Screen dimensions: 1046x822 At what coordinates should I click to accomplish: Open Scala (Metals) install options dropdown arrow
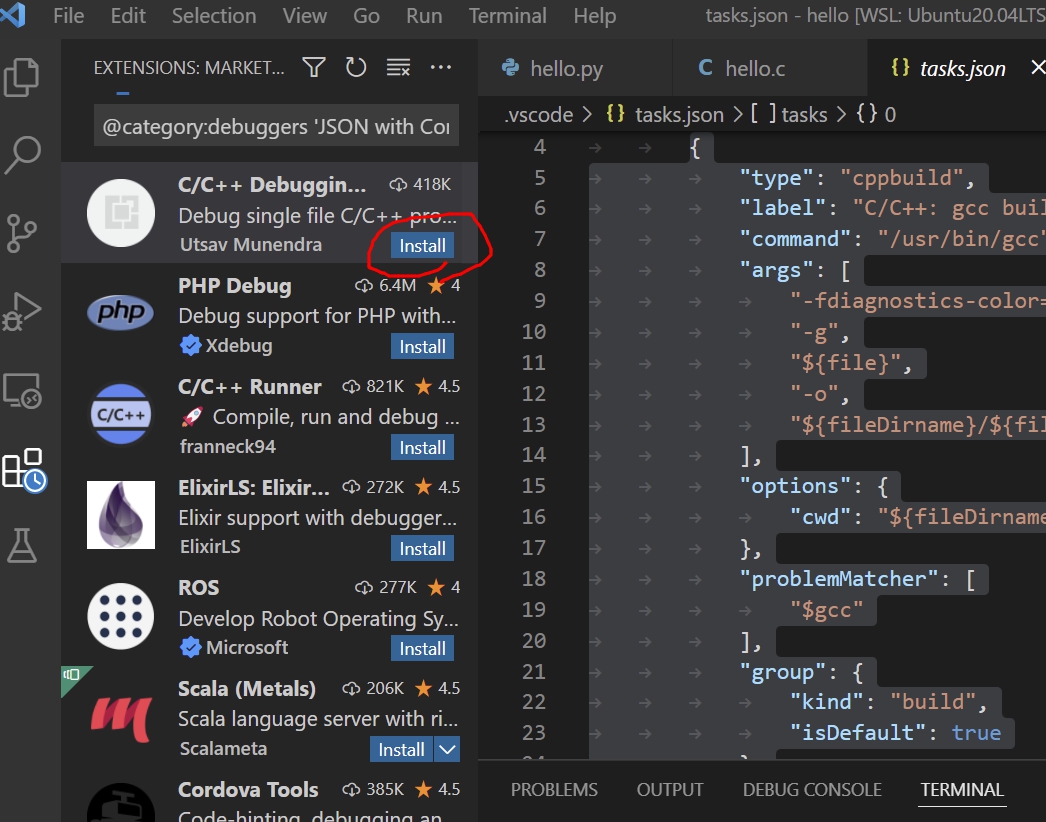pos(447,749)
